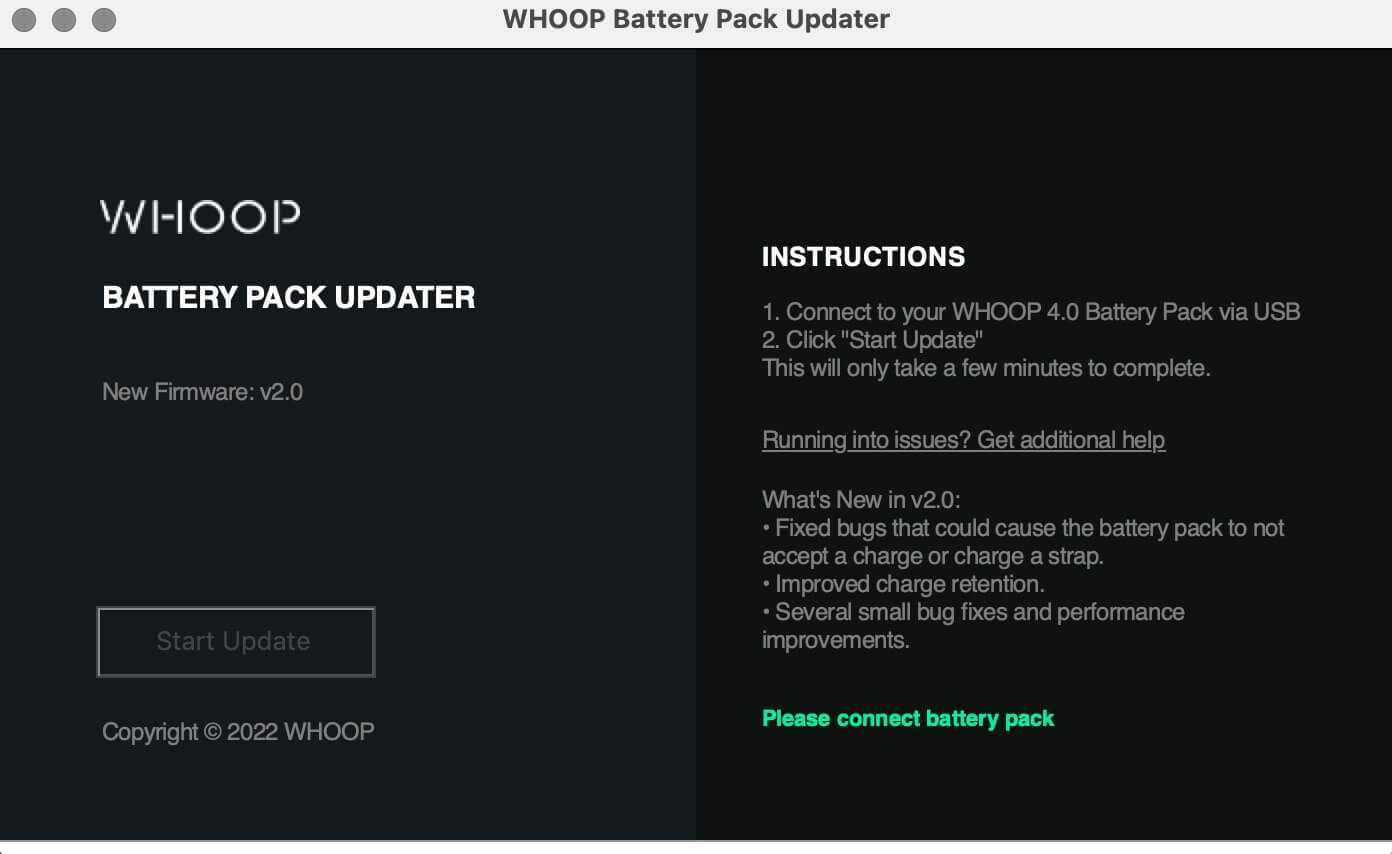Click the WHOOP logo

click(198, 215)
